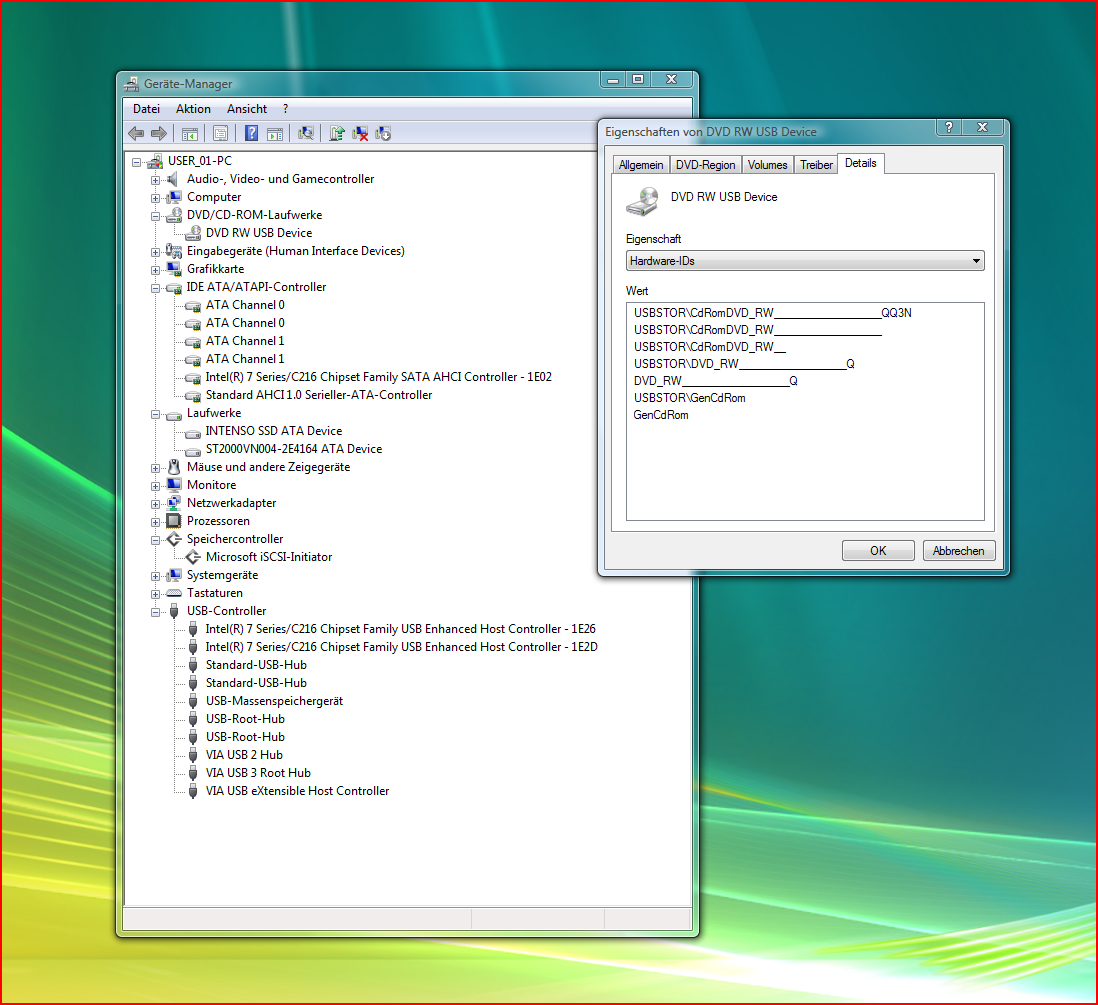The width and height of the screenshot is (1098, 1005).
Task: Switch to the DVD-Region tab
Action: [x=705, y=165]
